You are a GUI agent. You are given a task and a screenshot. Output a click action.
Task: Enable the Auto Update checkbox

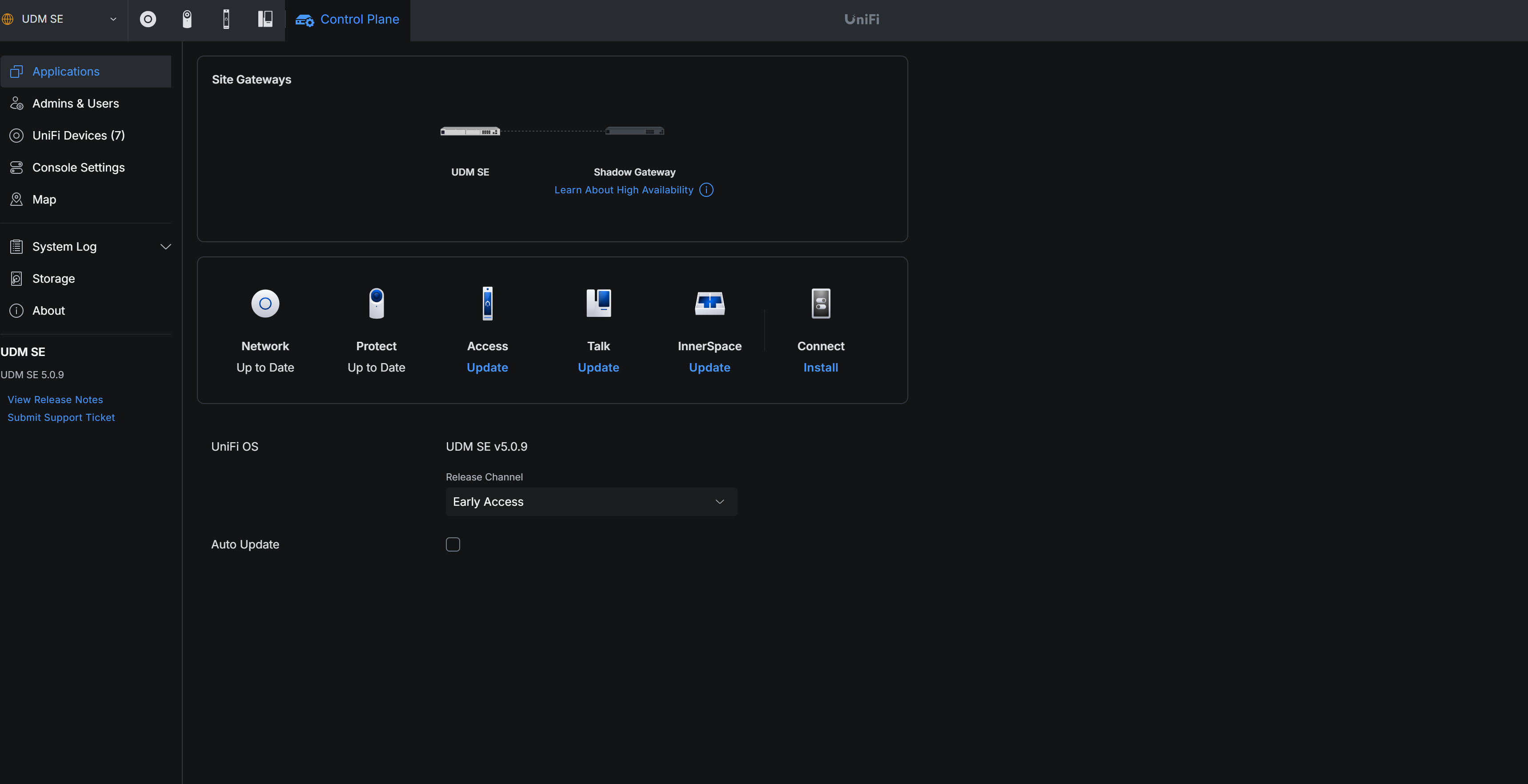[453, 544]
